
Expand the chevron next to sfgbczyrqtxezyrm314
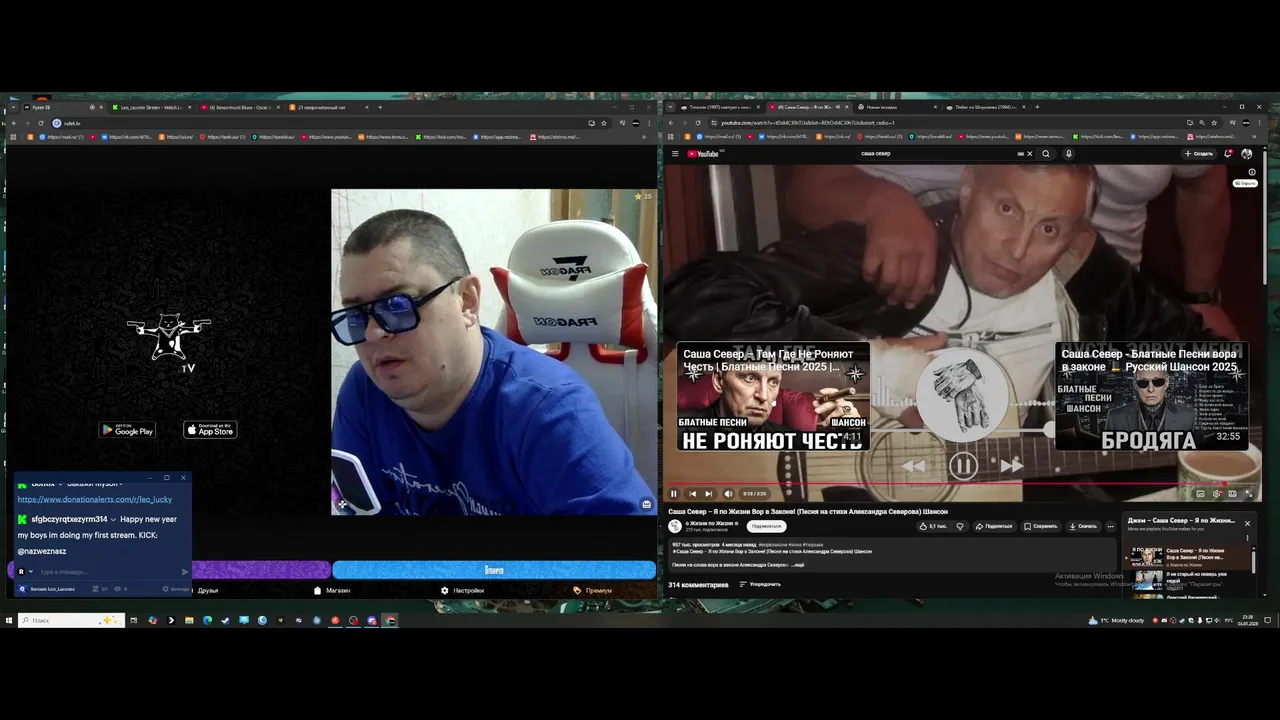point(113,519)
